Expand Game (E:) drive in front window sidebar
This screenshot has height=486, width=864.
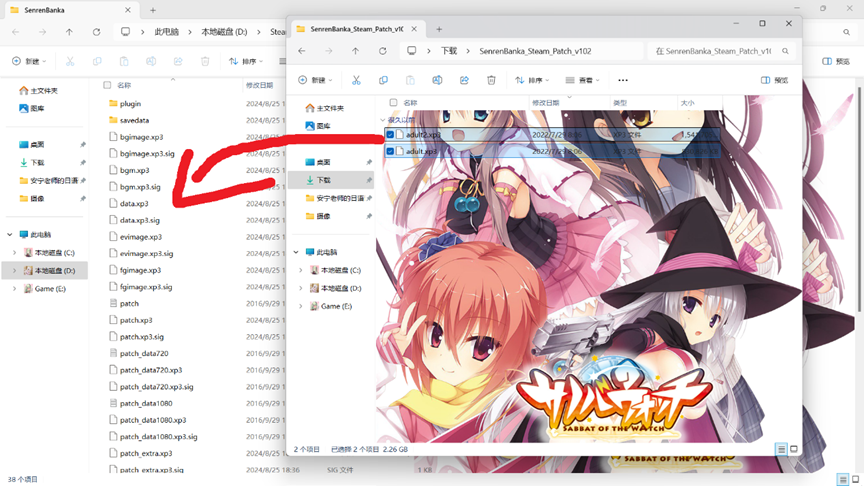click(302, 306)
